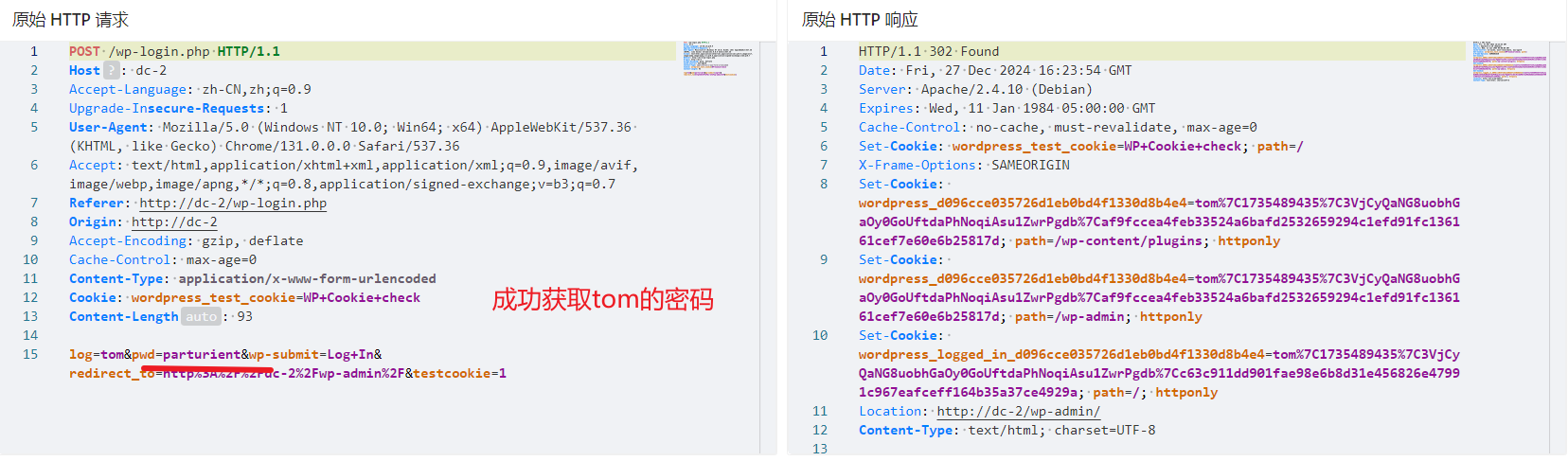The height and width of the screenshot is (461, 1568).
Task: Click the 原始 HTTP 请求 panel title
Action: tap(70, 20)
